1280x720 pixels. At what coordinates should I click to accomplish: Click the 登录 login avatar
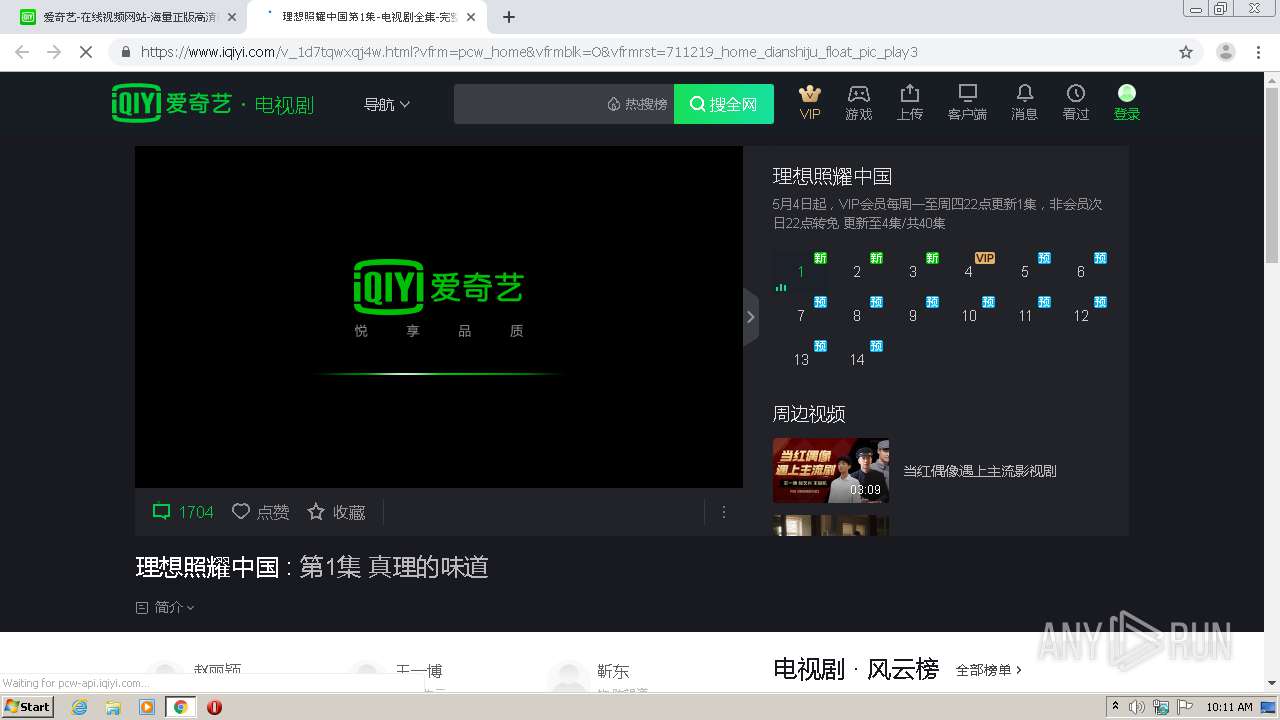coord(1127,93)
